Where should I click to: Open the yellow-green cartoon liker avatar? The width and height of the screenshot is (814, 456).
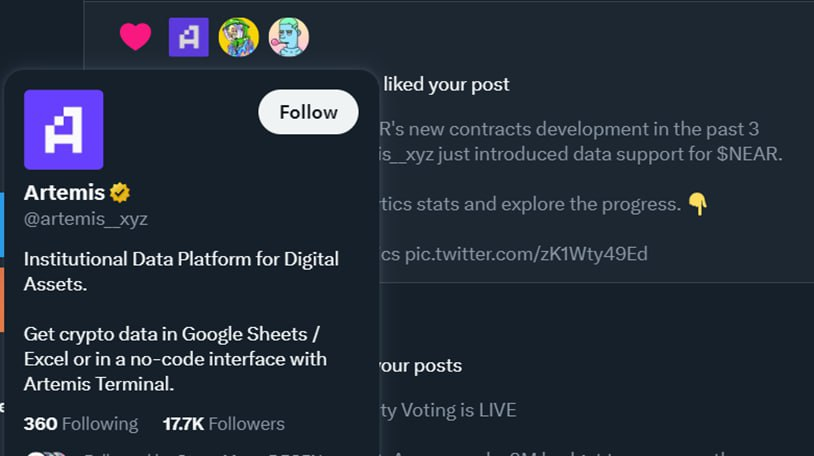[238, 37]
